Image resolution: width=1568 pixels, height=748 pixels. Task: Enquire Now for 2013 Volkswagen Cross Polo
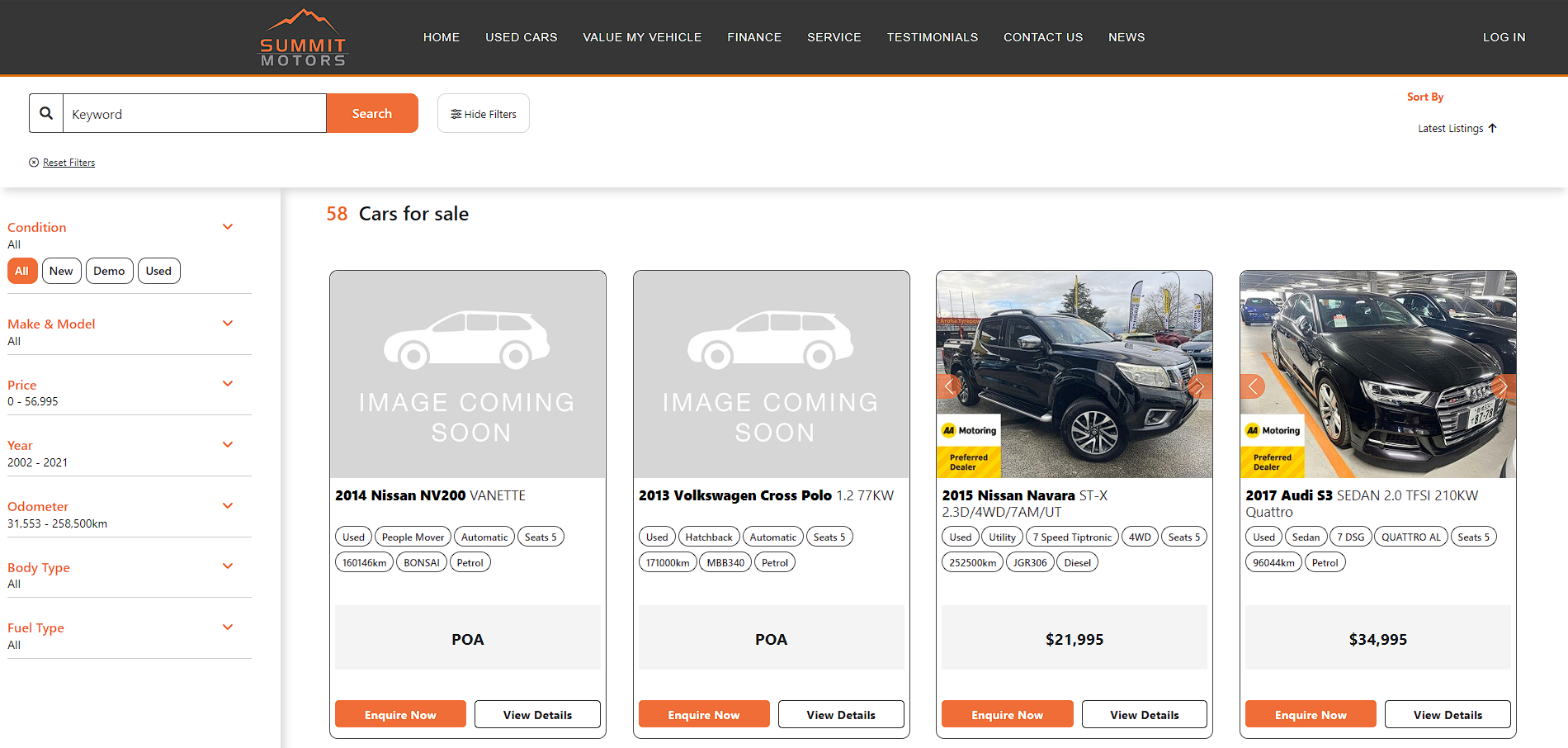(704, 714)
